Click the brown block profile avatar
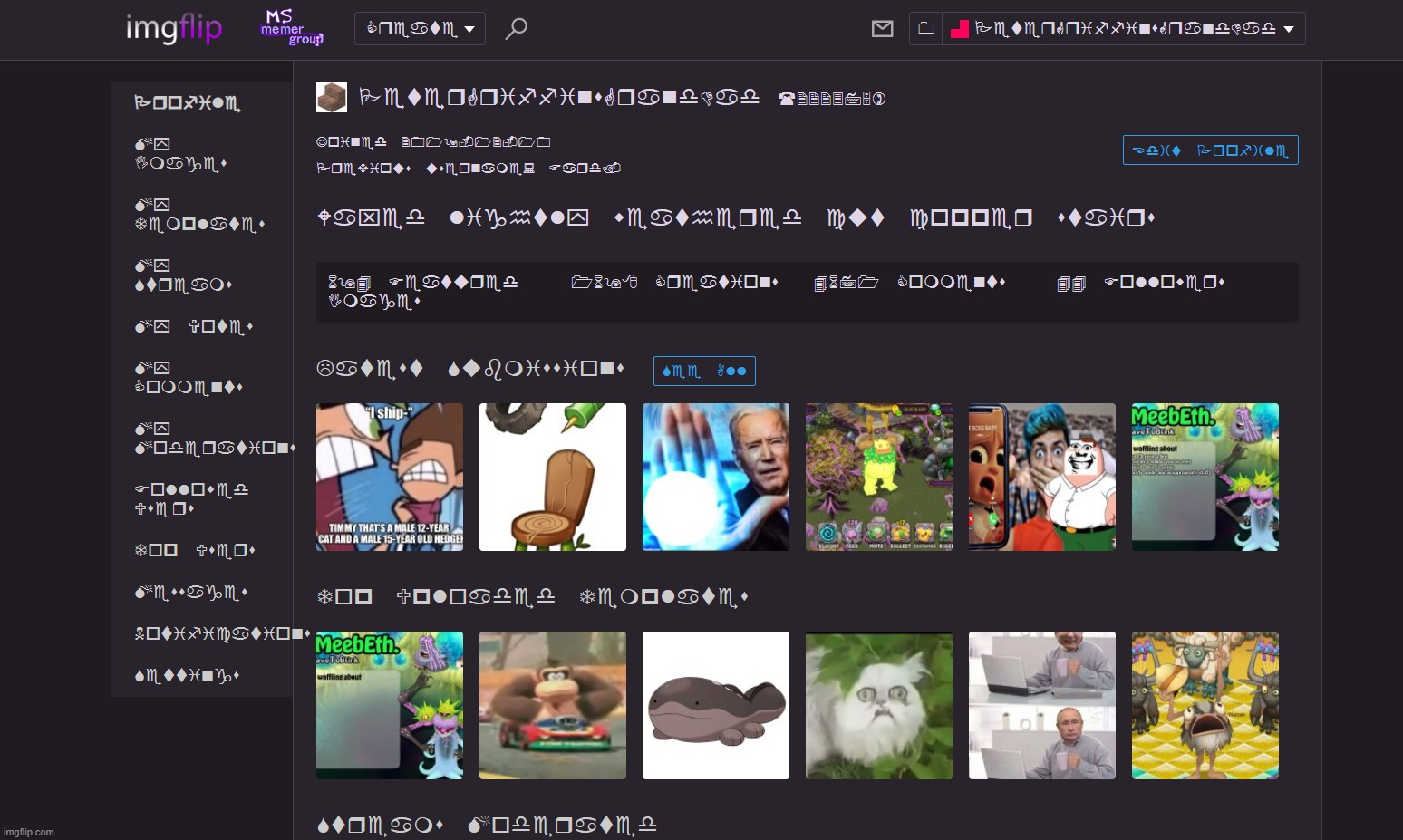1403x840 pixels. (332, 97)
